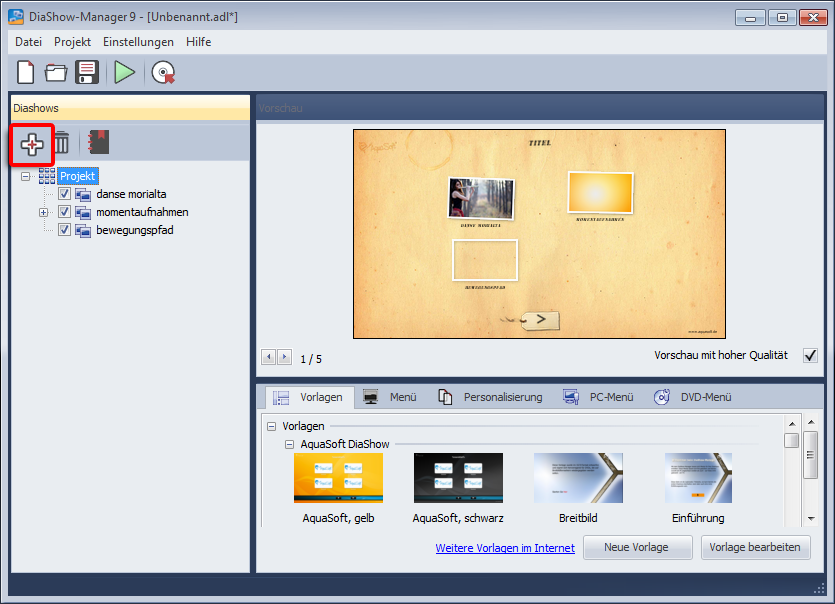Start playback with the green play icon
The width and height of the screenshot is (835, 604).
(x=124, y=72)
